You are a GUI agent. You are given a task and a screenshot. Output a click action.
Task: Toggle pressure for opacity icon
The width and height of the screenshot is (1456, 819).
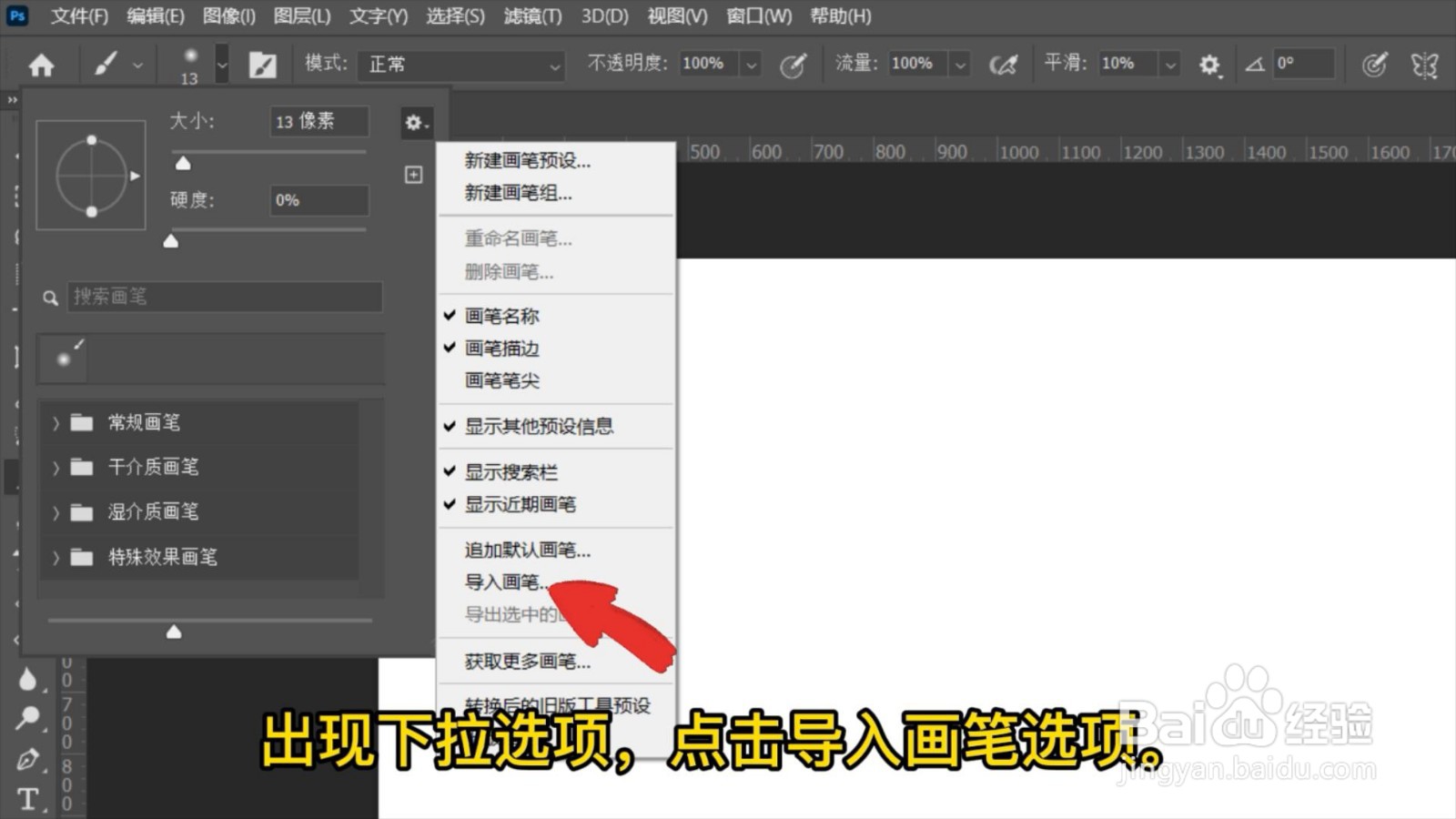coord(793,65)
